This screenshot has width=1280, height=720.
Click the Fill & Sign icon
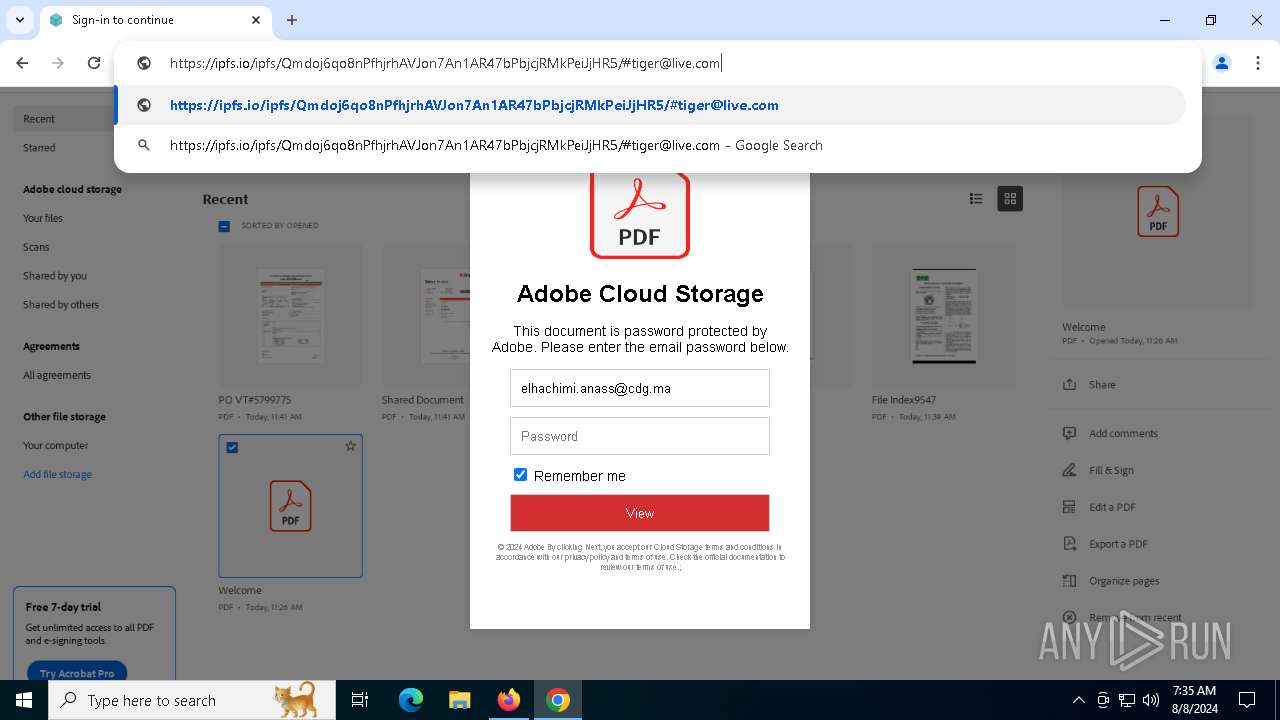[x=1069, y=470]
